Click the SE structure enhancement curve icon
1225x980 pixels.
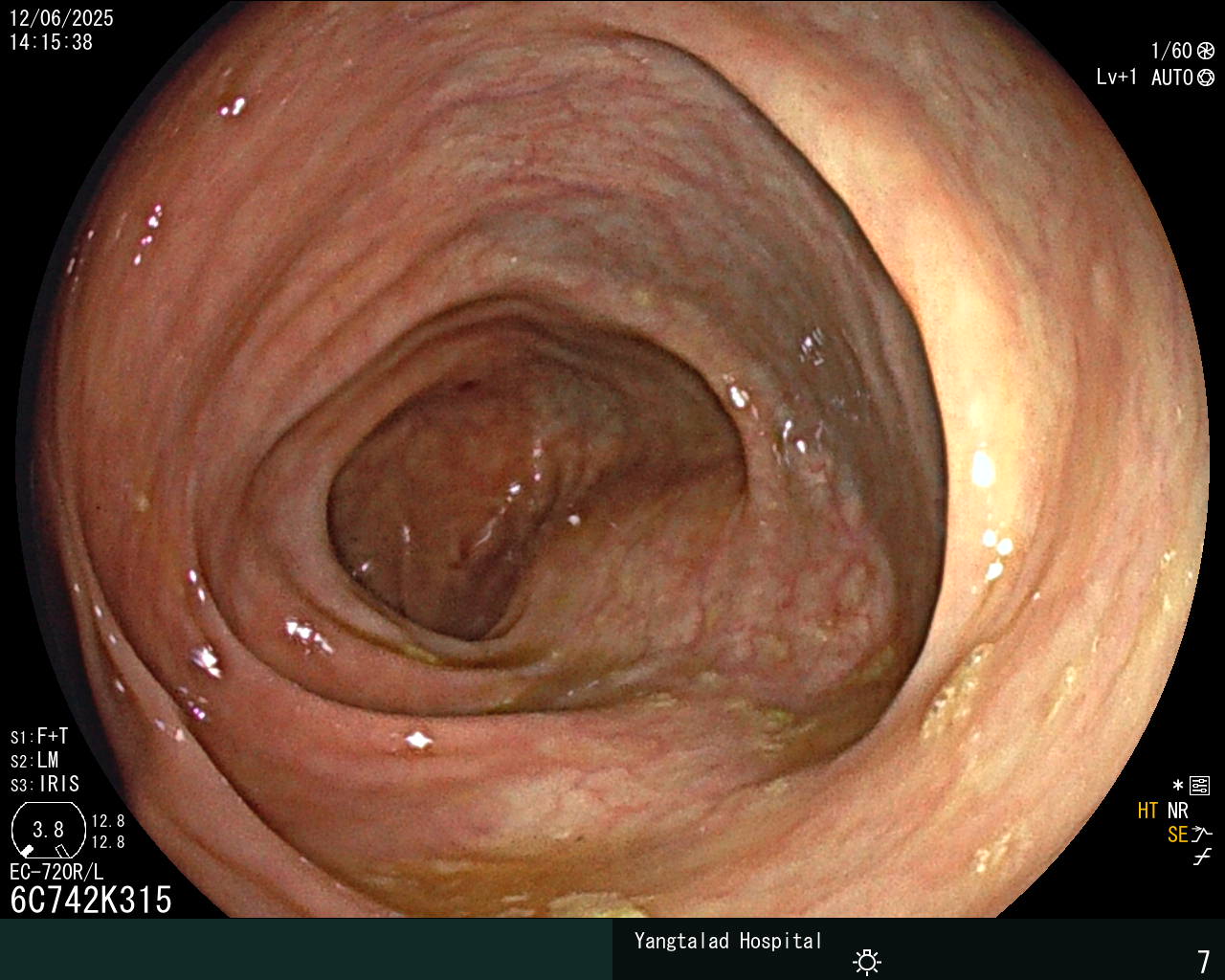(1202, 835)
